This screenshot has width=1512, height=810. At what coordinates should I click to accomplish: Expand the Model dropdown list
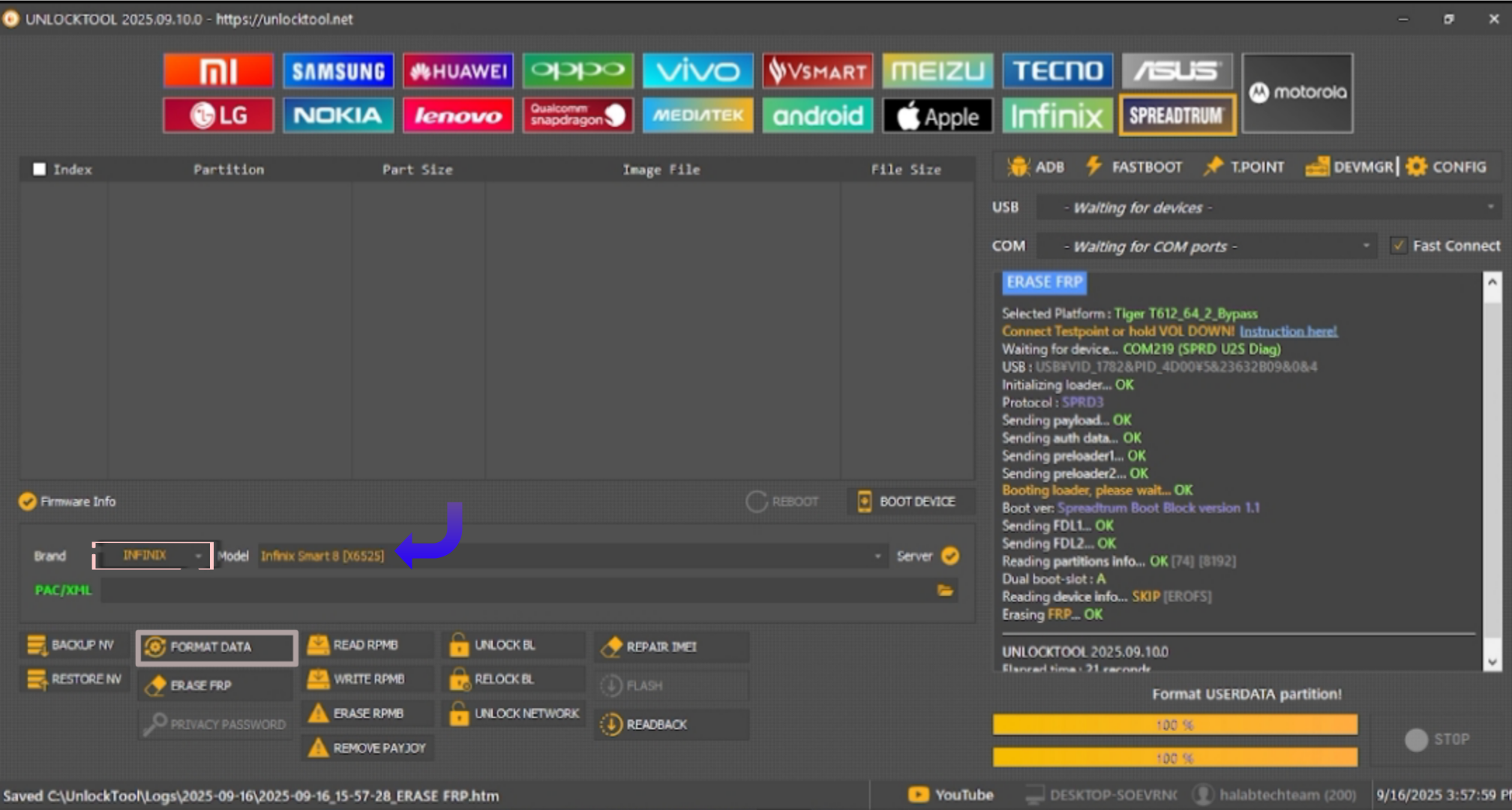572,556
